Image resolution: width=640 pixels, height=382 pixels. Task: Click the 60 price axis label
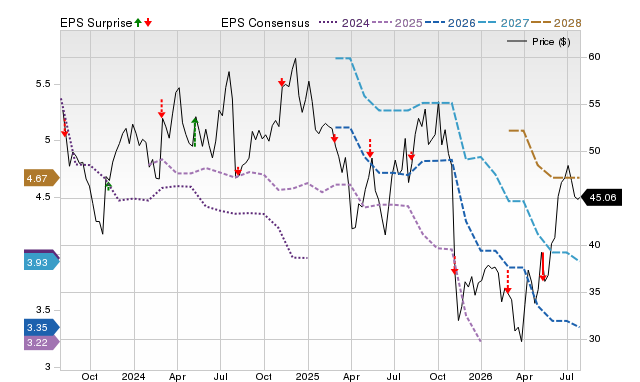[594, 57]
